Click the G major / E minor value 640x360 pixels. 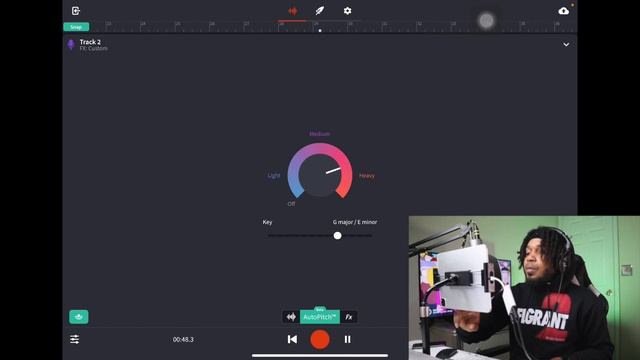(x=355, y=222)
